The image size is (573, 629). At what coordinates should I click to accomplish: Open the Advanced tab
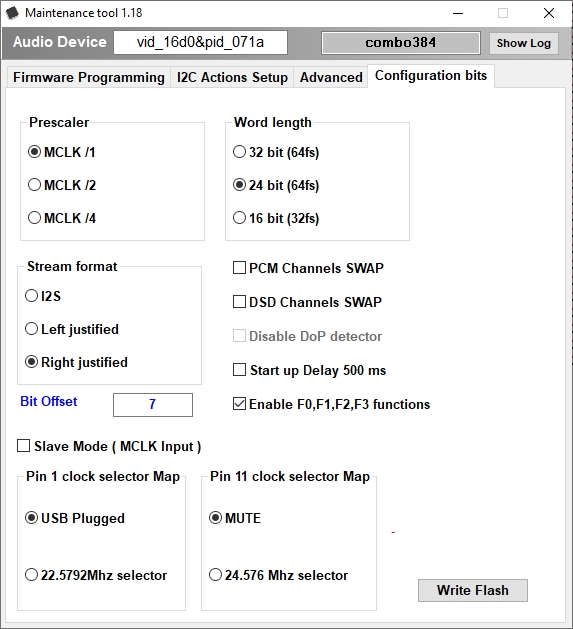coord(331,77)
